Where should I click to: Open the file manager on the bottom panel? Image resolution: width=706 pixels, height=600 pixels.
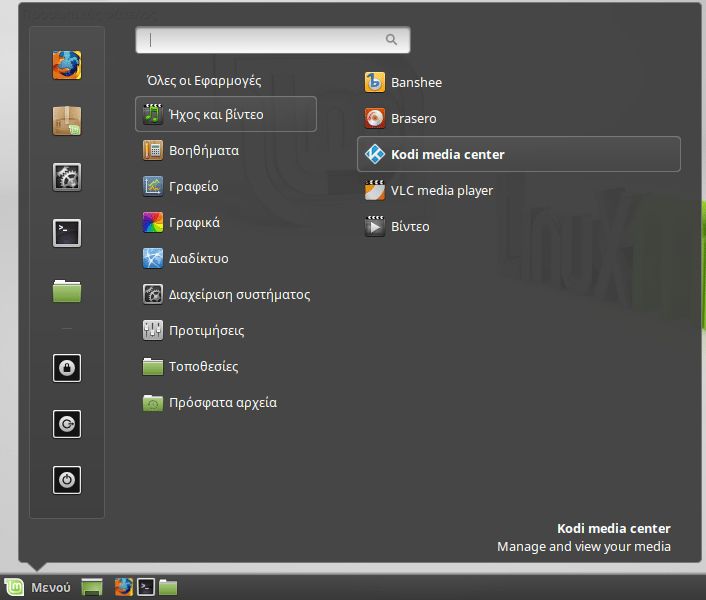click(168, 587)
